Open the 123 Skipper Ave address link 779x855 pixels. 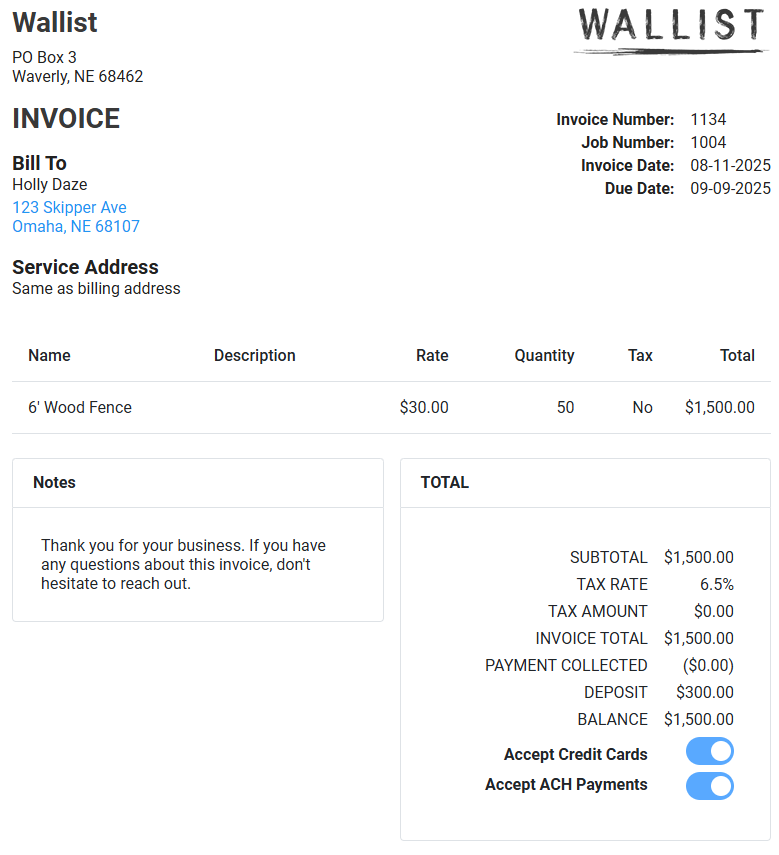coord(69,207)
